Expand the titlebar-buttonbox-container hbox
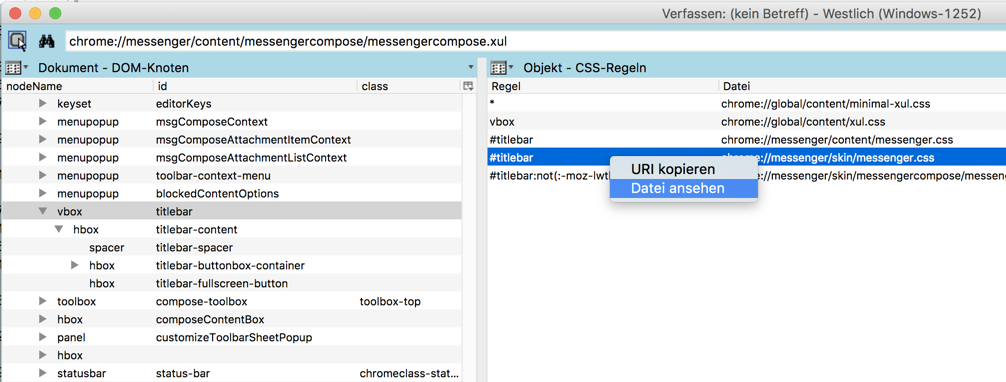This screenshot has height=382, width=1006. [x=75, y=265]
